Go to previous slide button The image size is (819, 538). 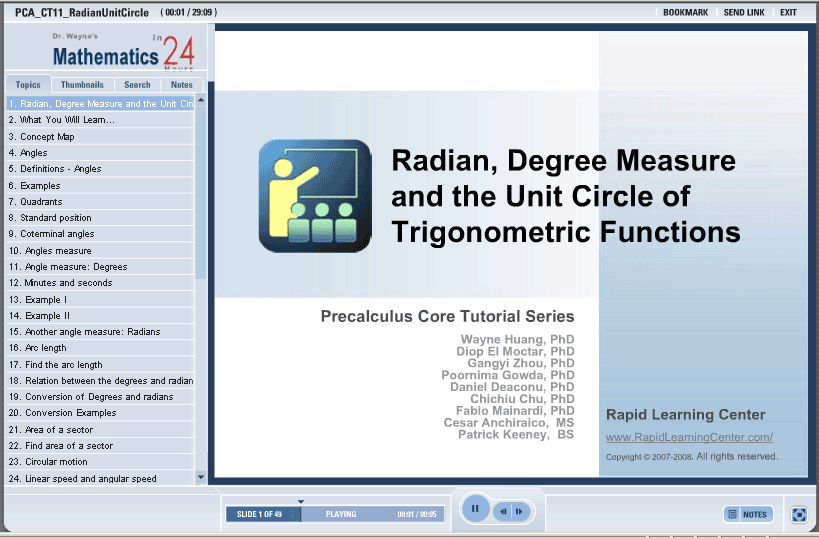tap(503, 512)
